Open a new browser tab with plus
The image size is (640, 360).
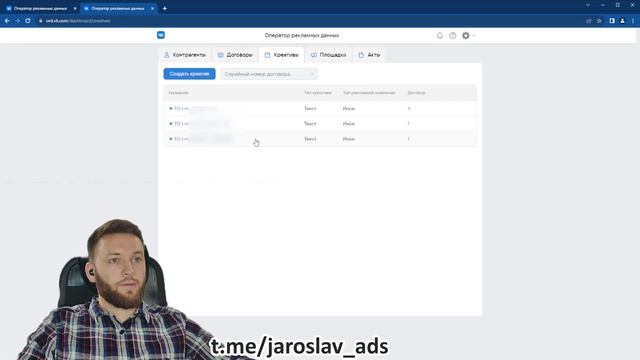164,8
